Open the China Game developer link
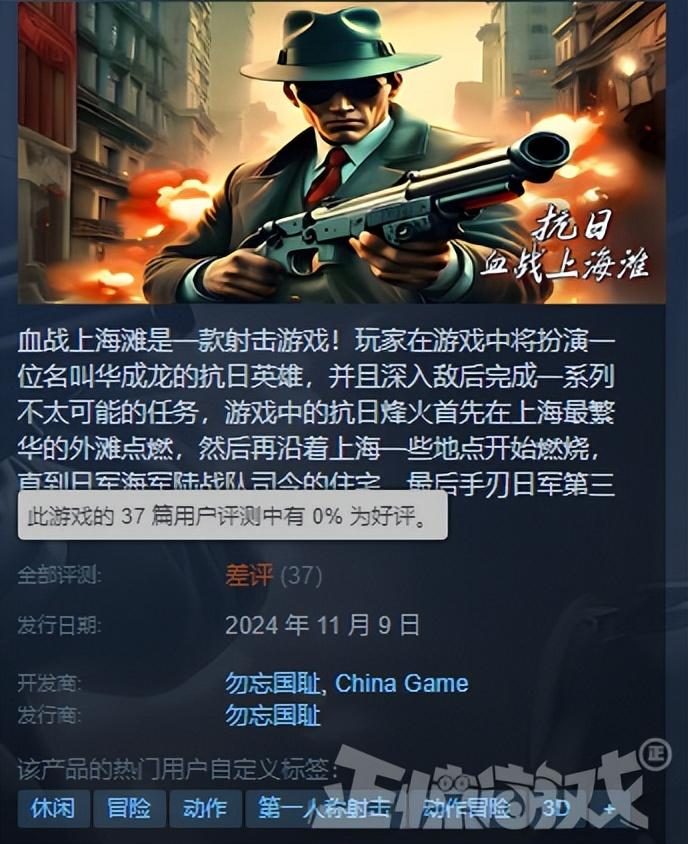688x844 pixels. point(402,684)
